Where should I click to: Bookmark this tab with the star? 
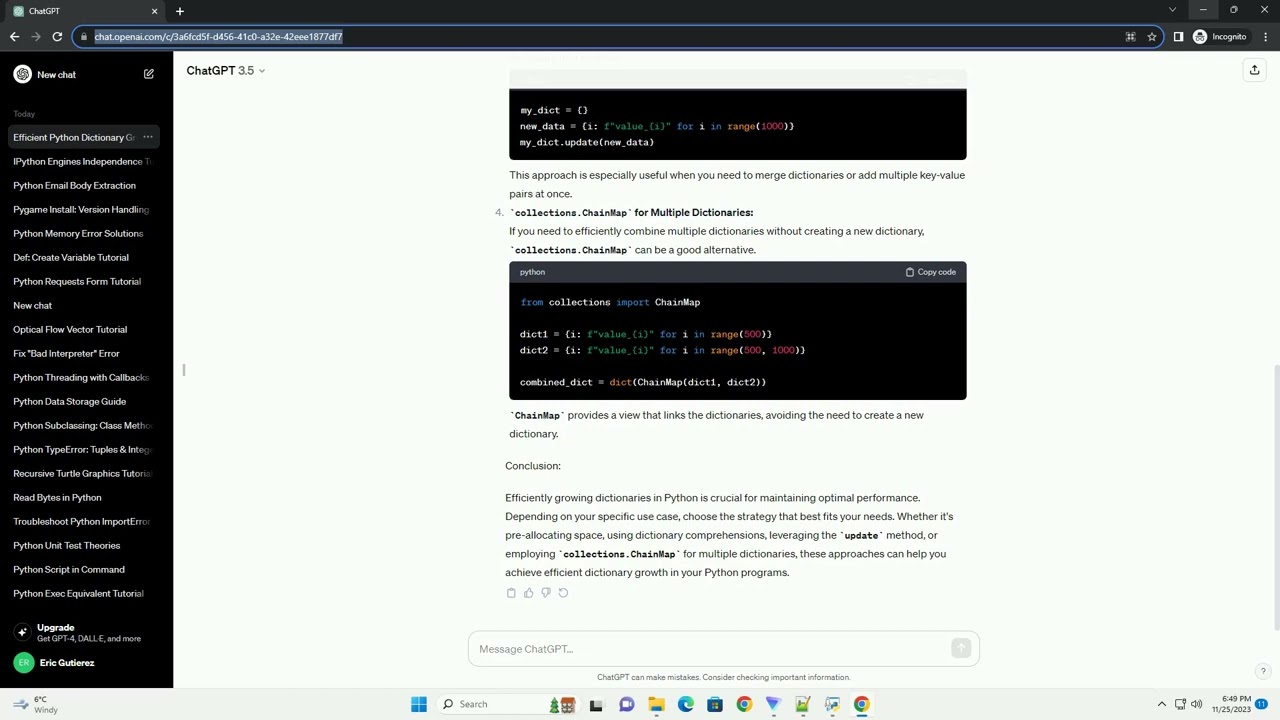(x=1152, y=37)
